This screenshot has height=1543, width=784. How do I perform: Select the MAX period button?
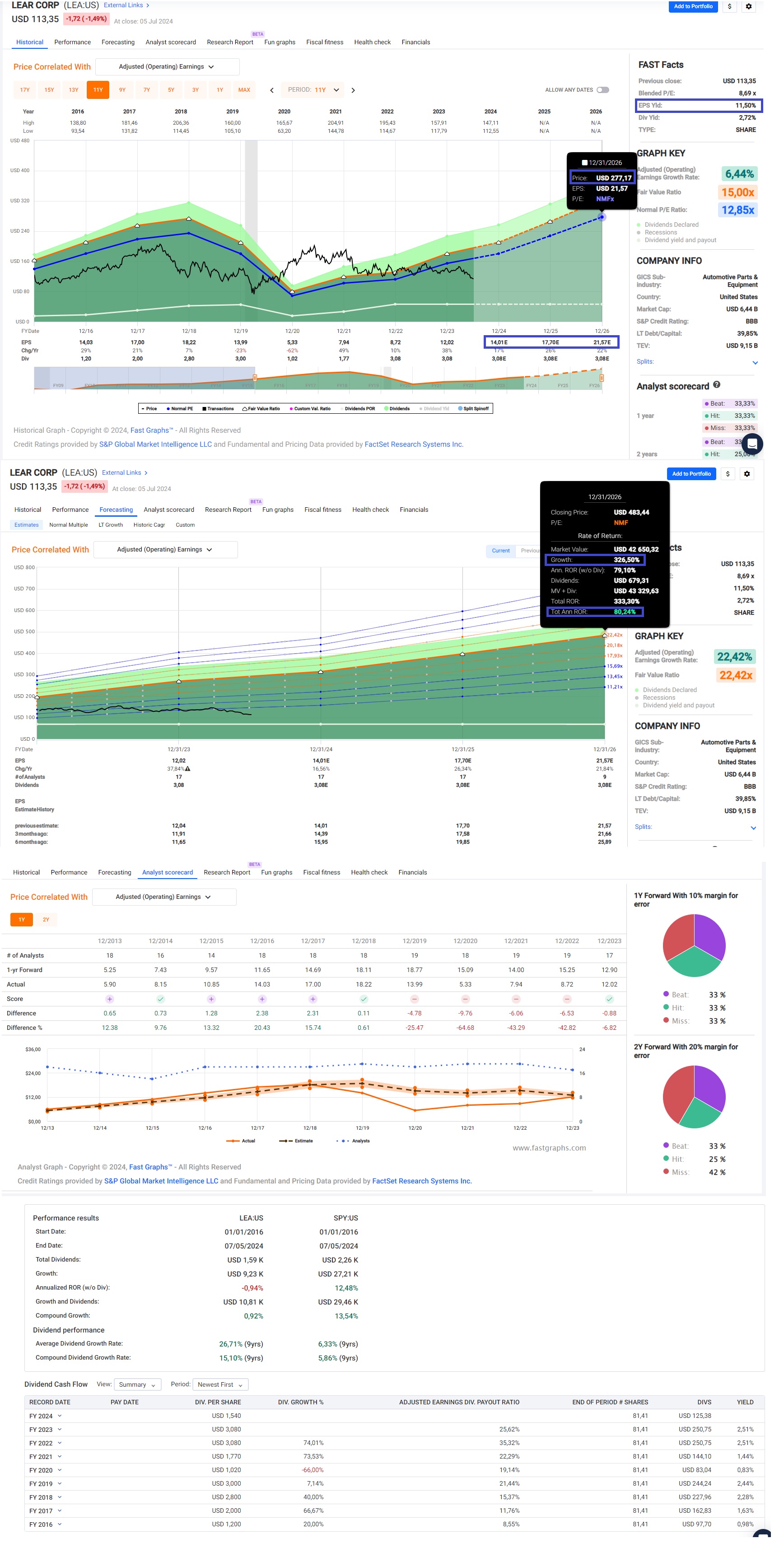pyautogui.click(x=244, y=90)
